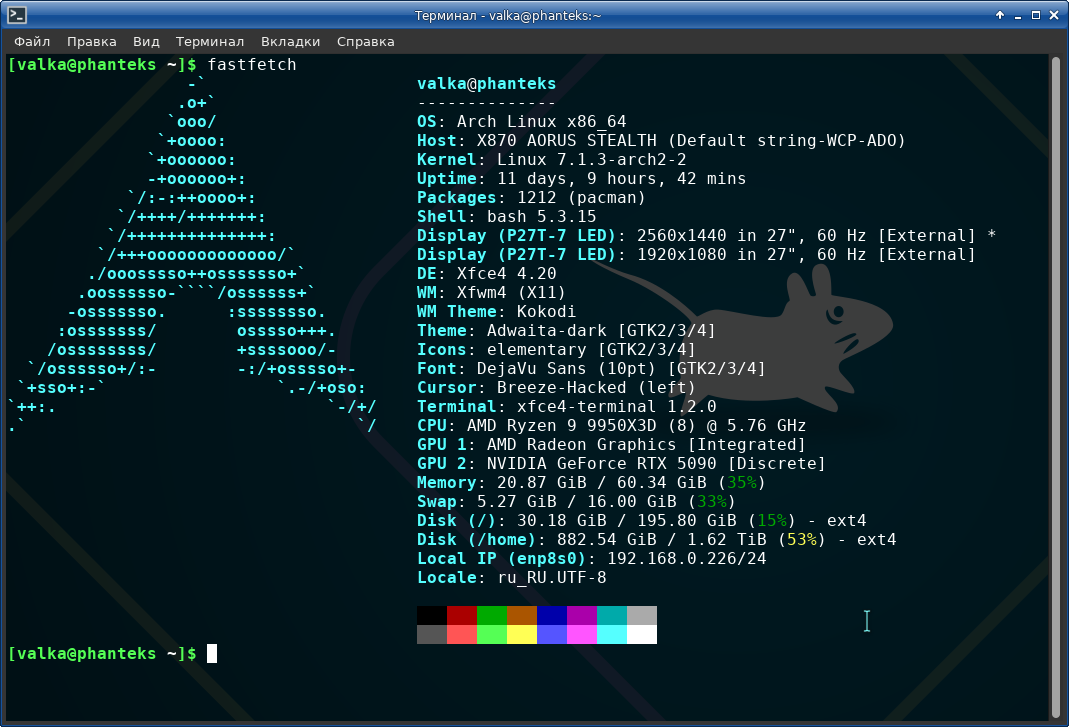Click the 'Shell: bash 5.3.15' line

coord(507,217)
